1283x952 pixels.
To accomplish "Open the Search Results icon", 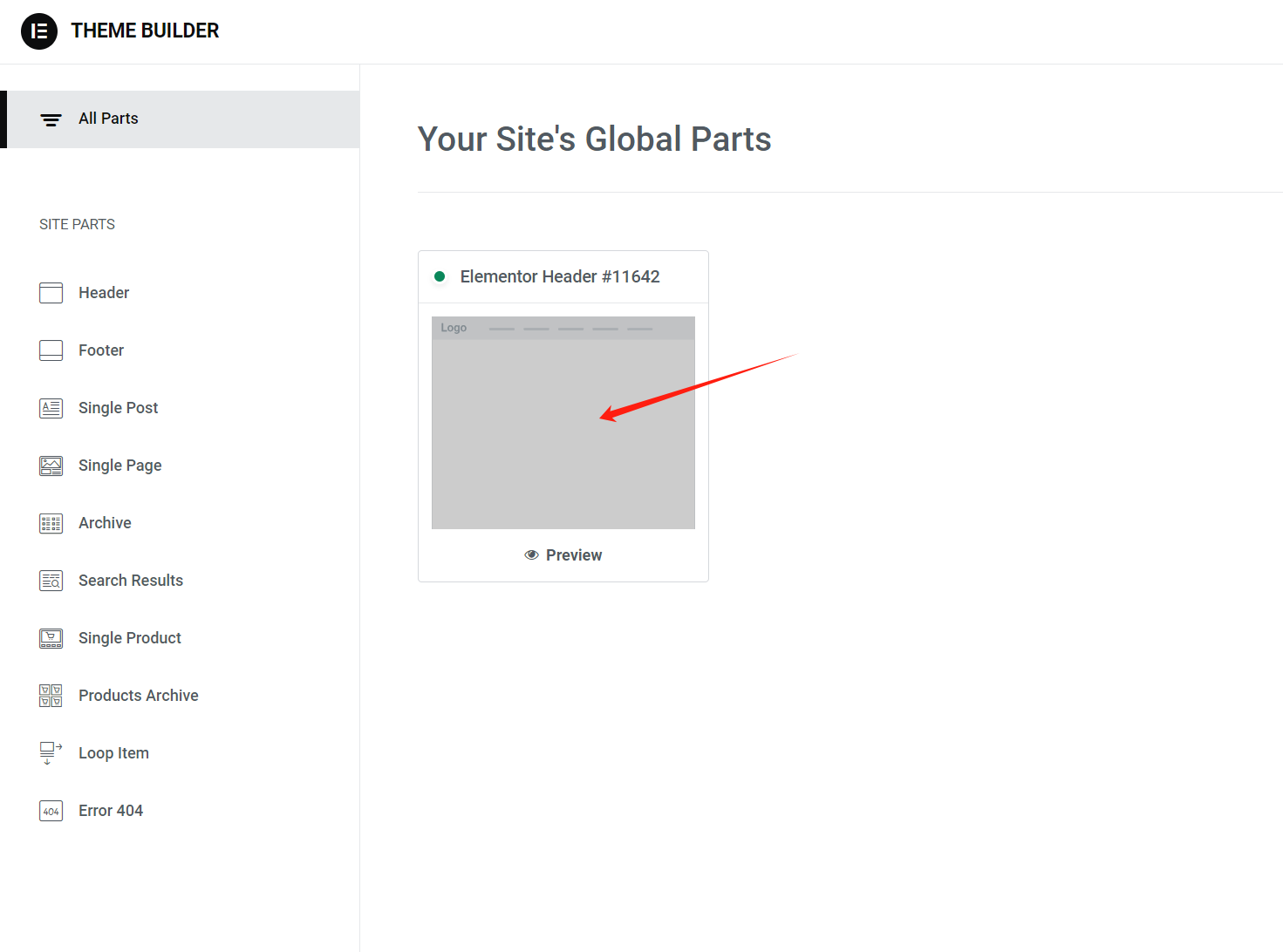I will (51, 580).
